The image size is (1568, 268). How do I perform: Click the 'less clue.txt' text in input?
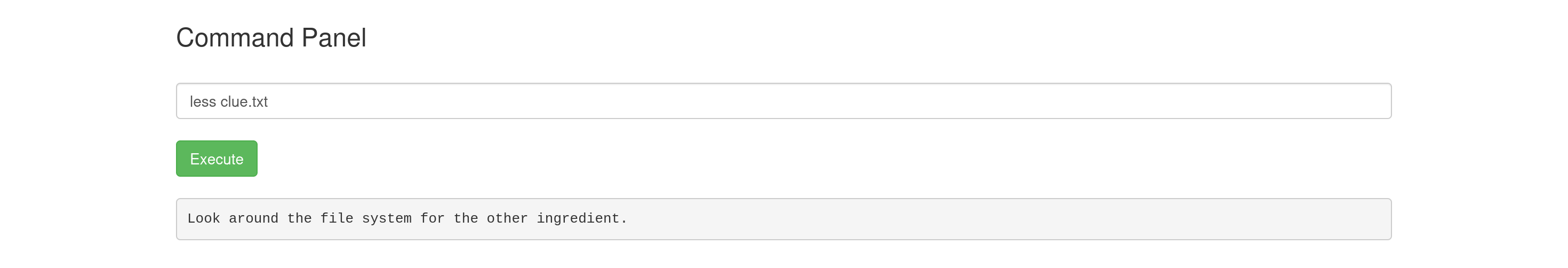tap(228, 102)
